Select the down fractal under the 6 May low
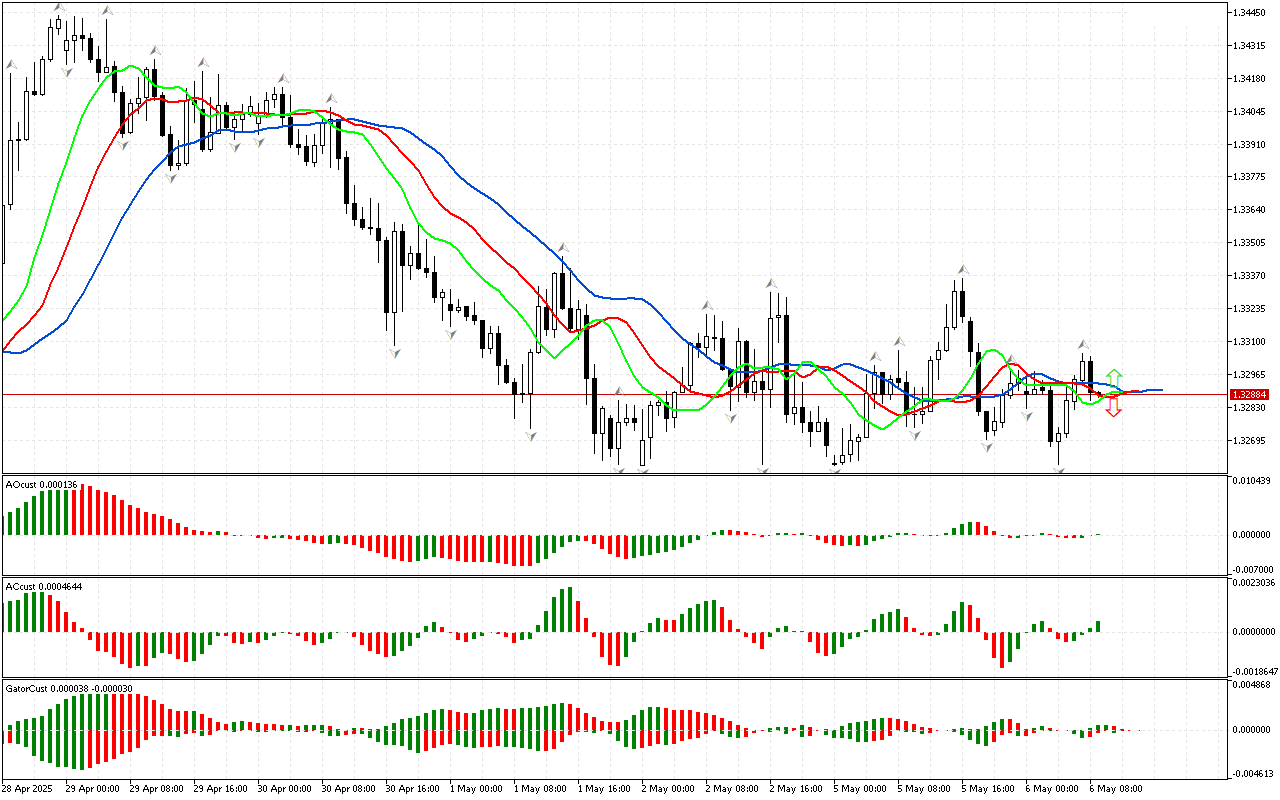1280x800 pixels. (x=1058, y=469)
